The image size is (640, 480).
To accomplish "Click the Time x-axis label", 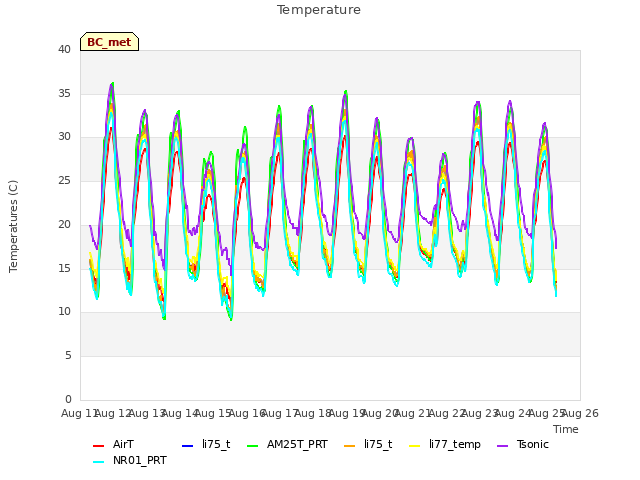I will (566, 429).
